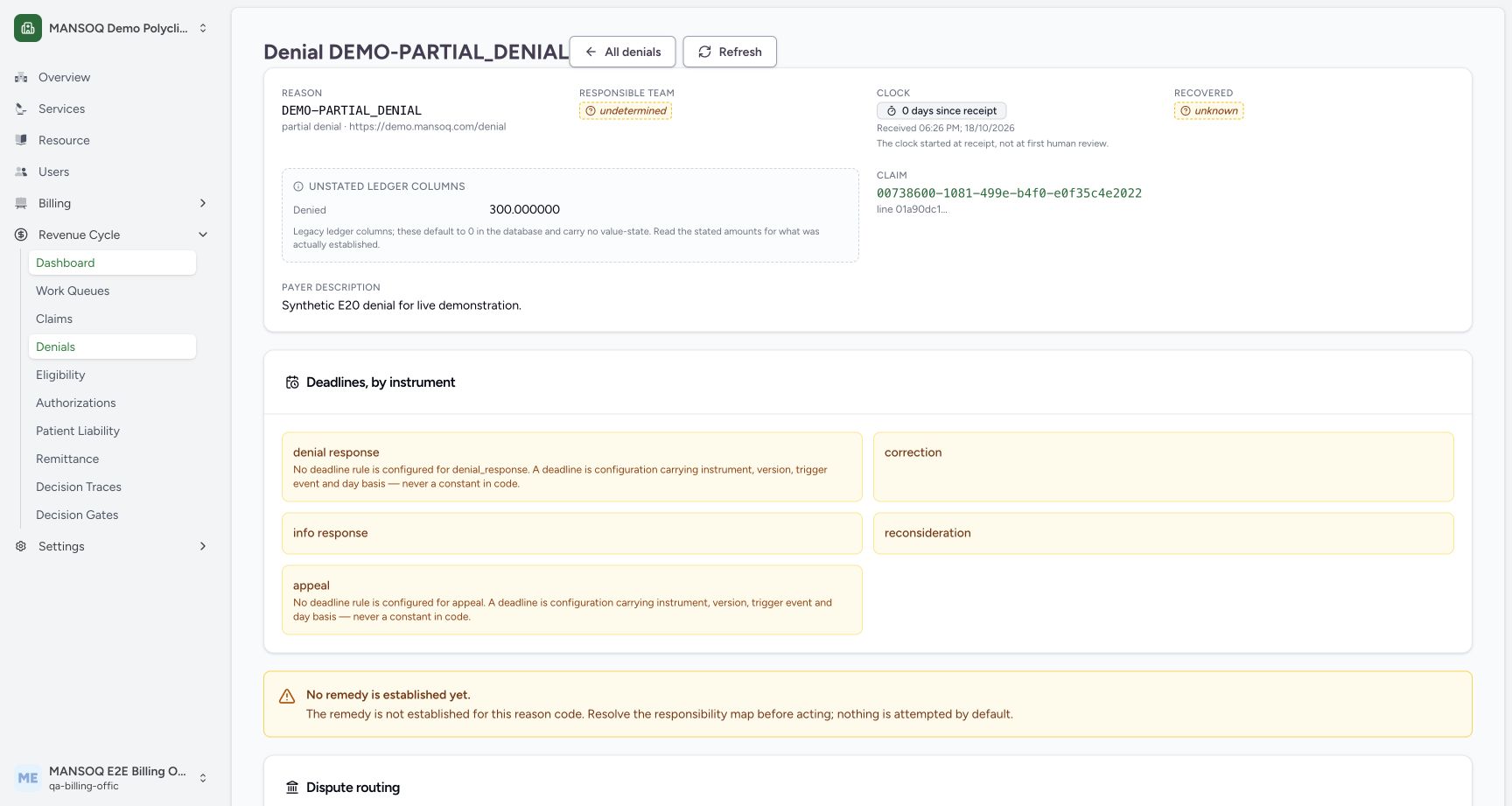Click the calendar icon next to Deadlines, by instrument
Image resolution: width=1512 pixels, height=806 pixels.
(x=292, y=382)
